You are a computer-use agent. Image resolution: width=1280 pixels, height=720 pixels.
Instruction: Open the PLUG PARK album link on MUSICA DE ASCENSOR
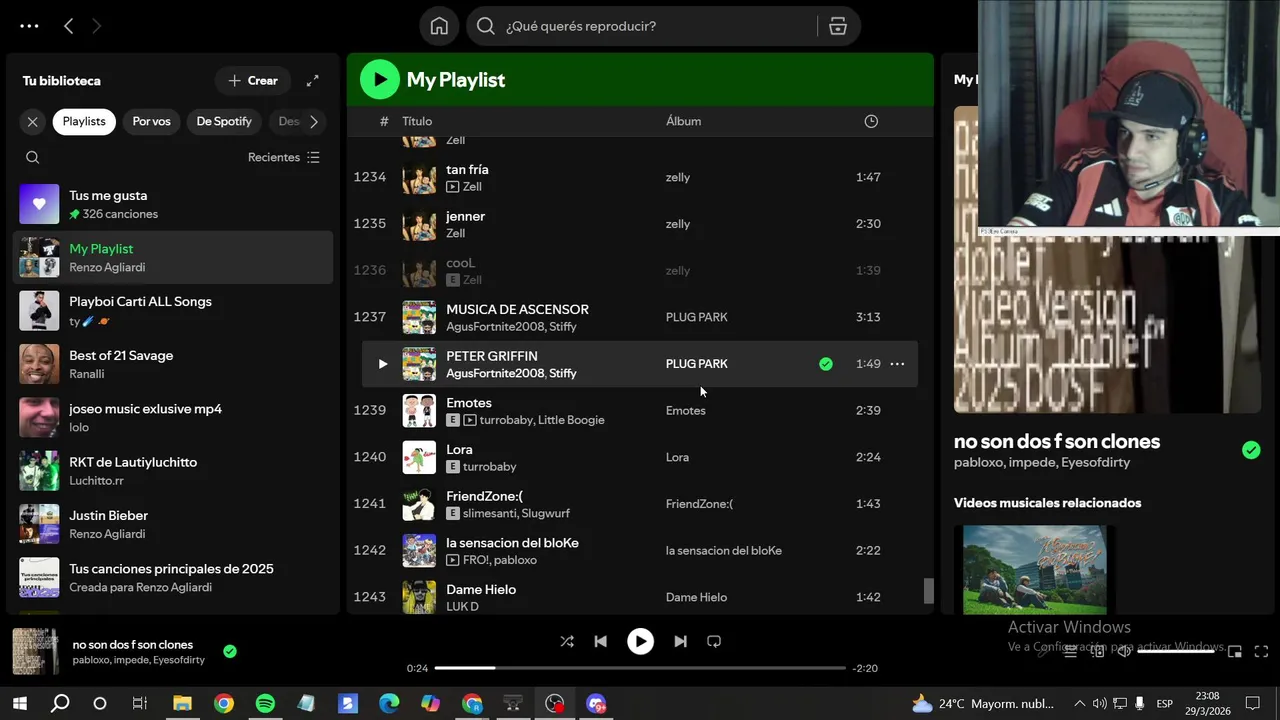click(x=696, y=317)
